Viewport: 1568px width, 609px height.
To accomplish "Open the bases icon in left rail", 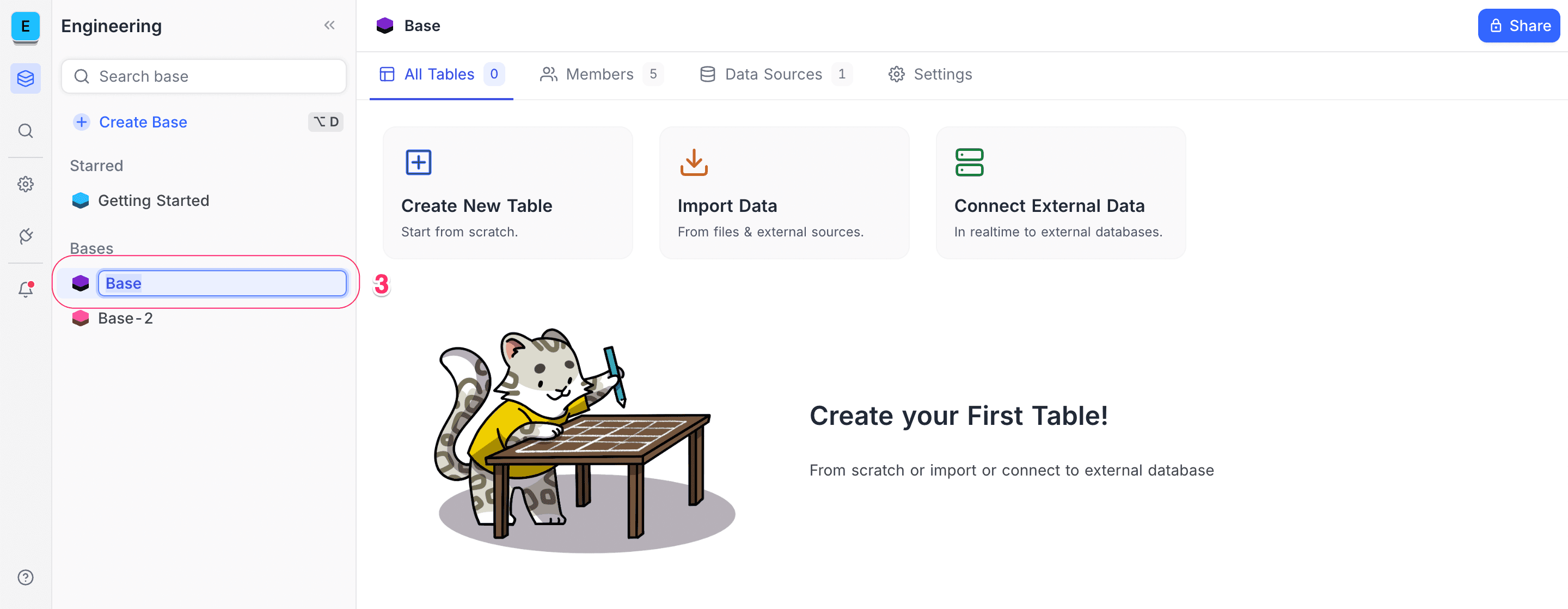I will click(26, 78).
